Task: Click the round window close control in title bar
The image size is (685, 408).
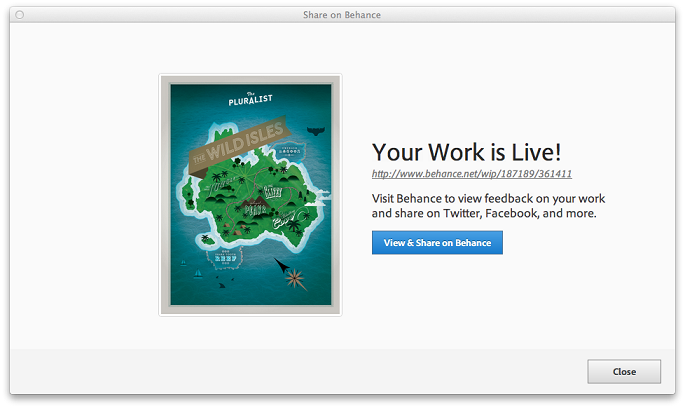Action: (x=20, y=15)
